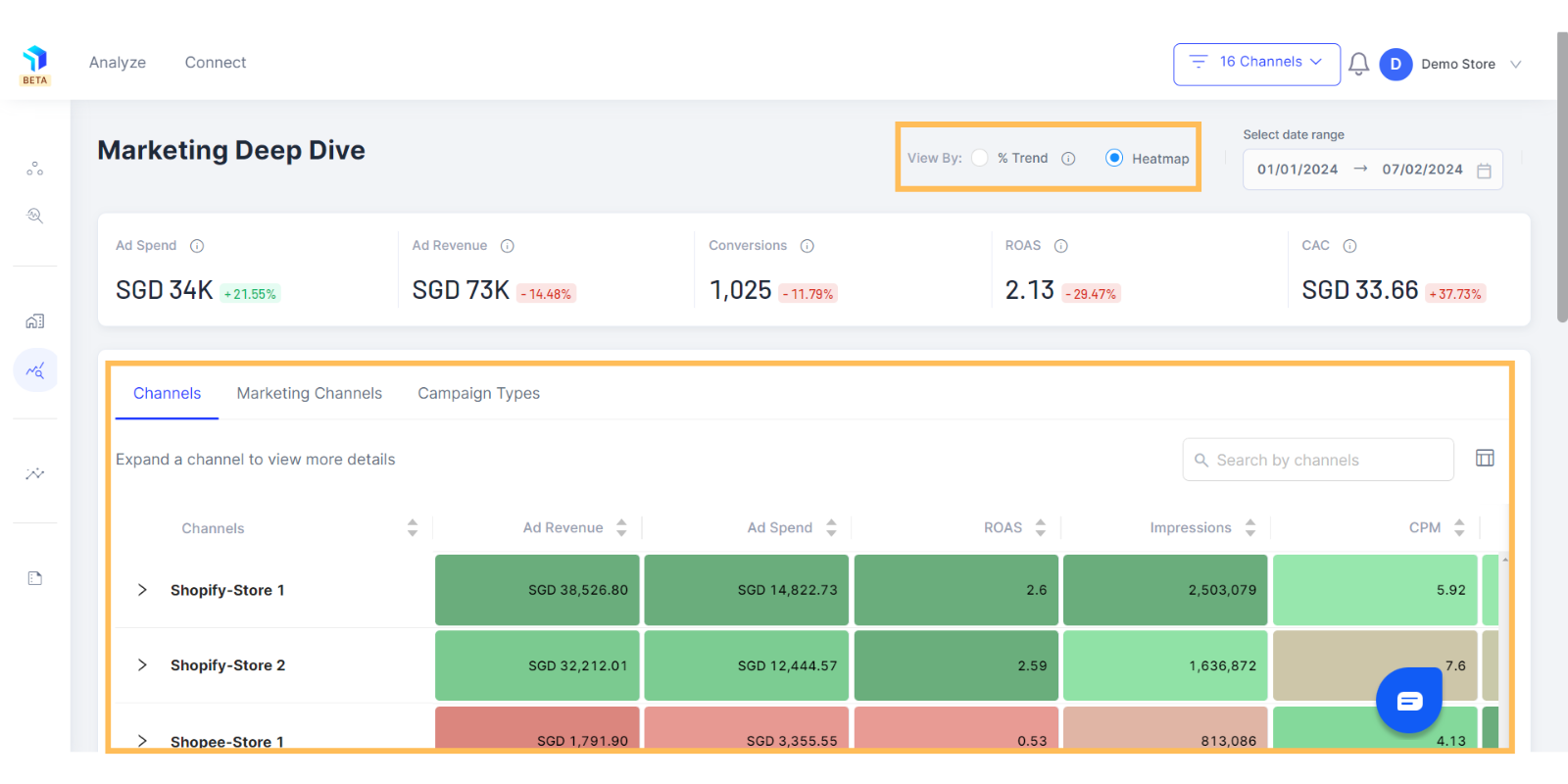
Task: Click the SGD 73K Ad Revenue value
Action: (461, 290)
